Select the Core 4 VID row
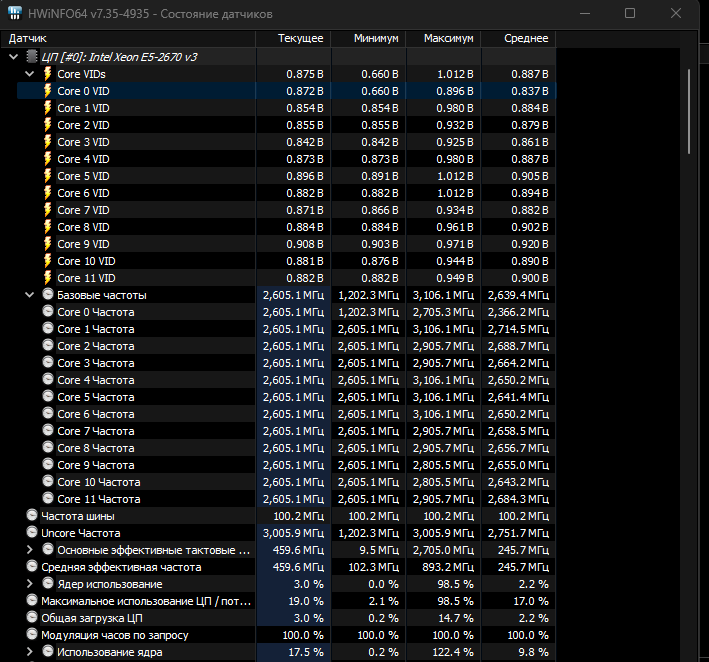The image size is (709, 662). [x=287, y=159]
